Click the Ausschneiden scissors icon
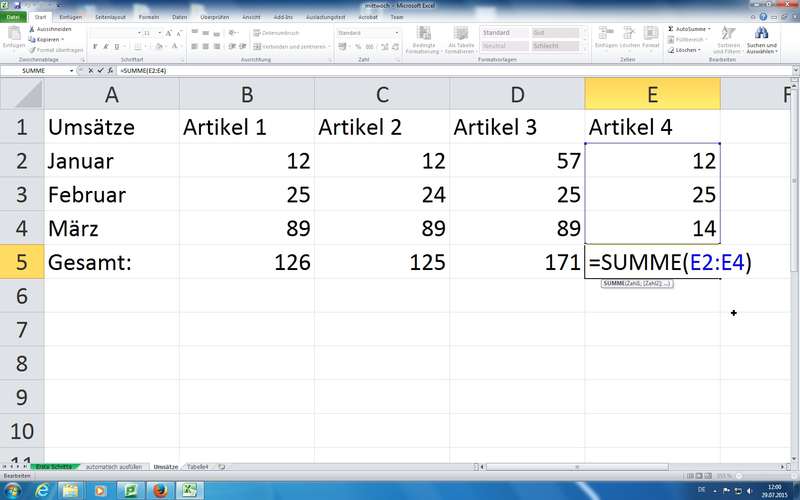The image size is (800, 500). (x=32, y=29)
